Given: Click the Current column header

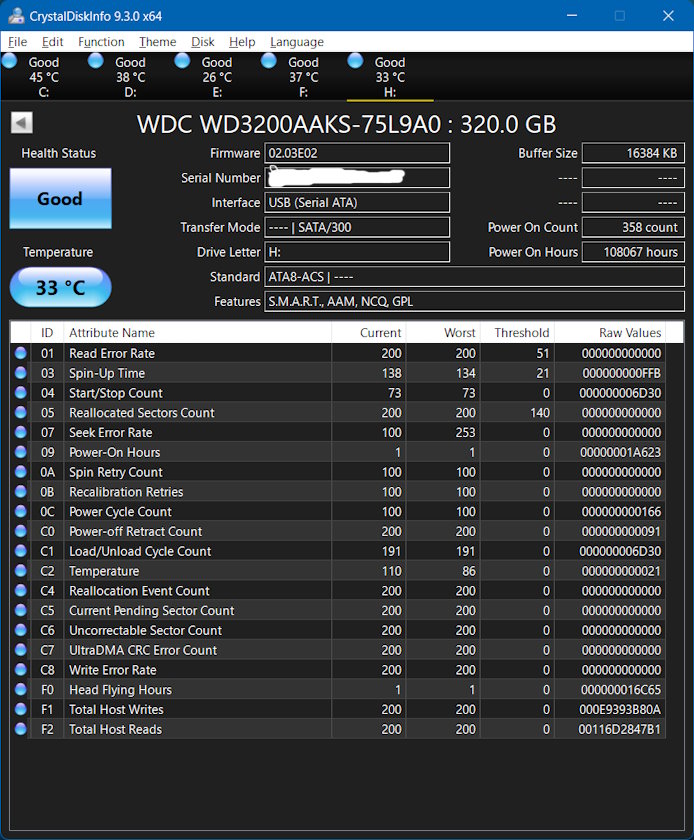Looking at the screenshot, I should (x=369, y=333).
